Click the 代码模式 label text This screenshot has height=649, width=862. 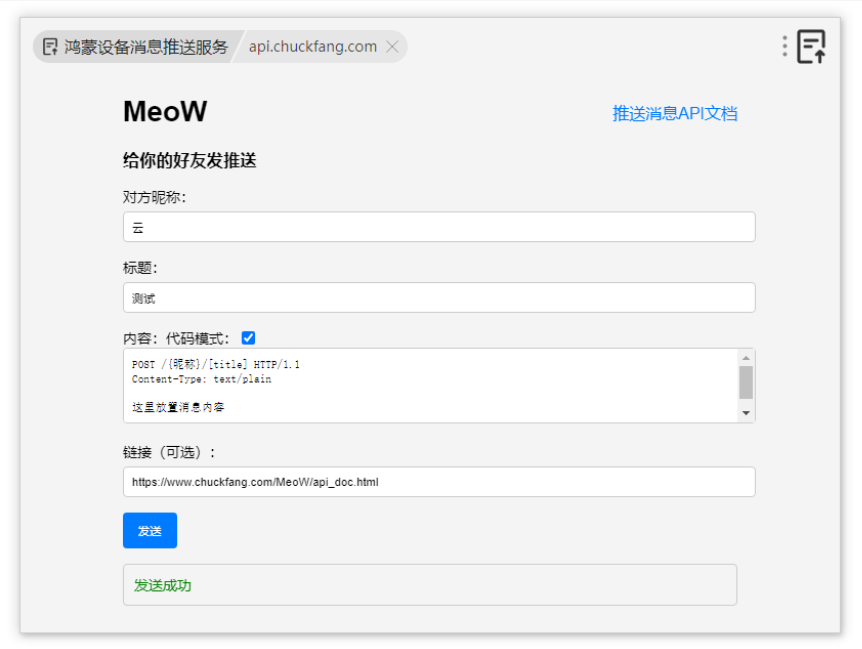pyautogui.click(x=198, y=338)
